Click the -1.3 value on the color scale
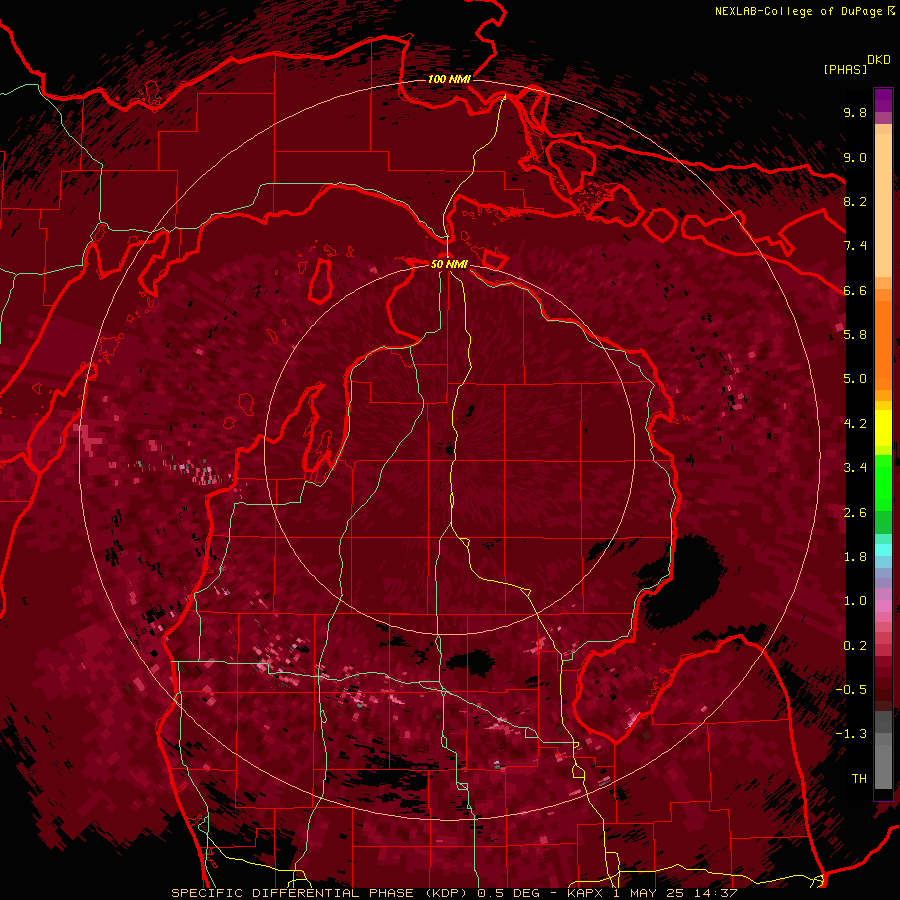Screen dimensions: 900x900 (x=851, y=734)
